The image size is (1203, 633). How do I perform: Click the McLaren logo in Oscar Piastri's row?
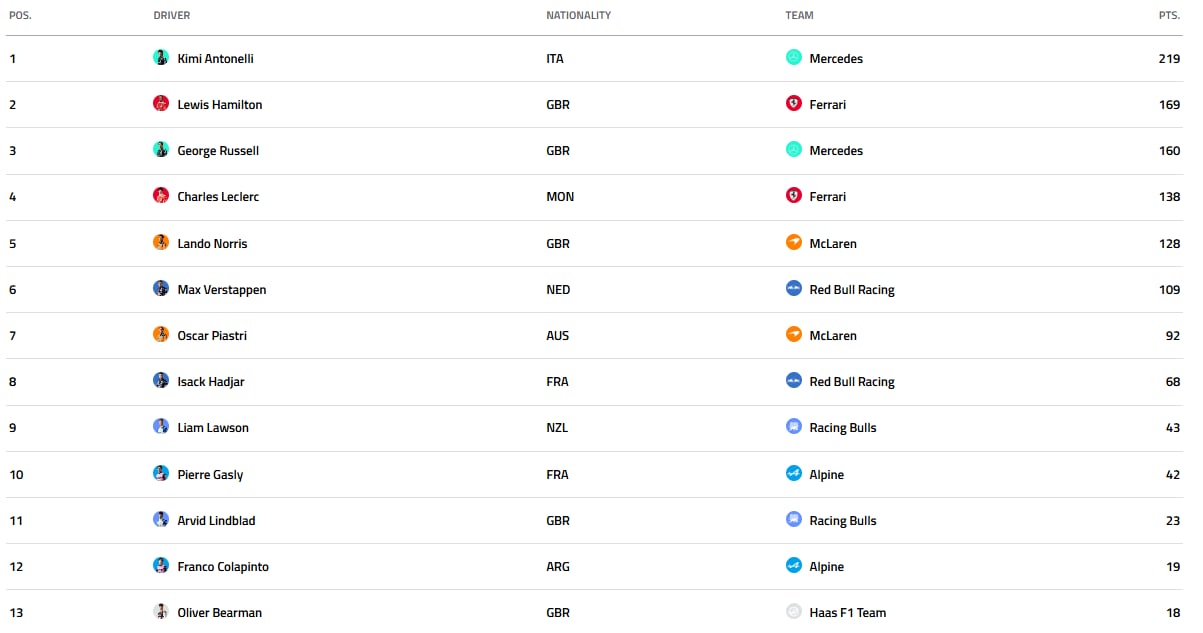pos(794,335)
